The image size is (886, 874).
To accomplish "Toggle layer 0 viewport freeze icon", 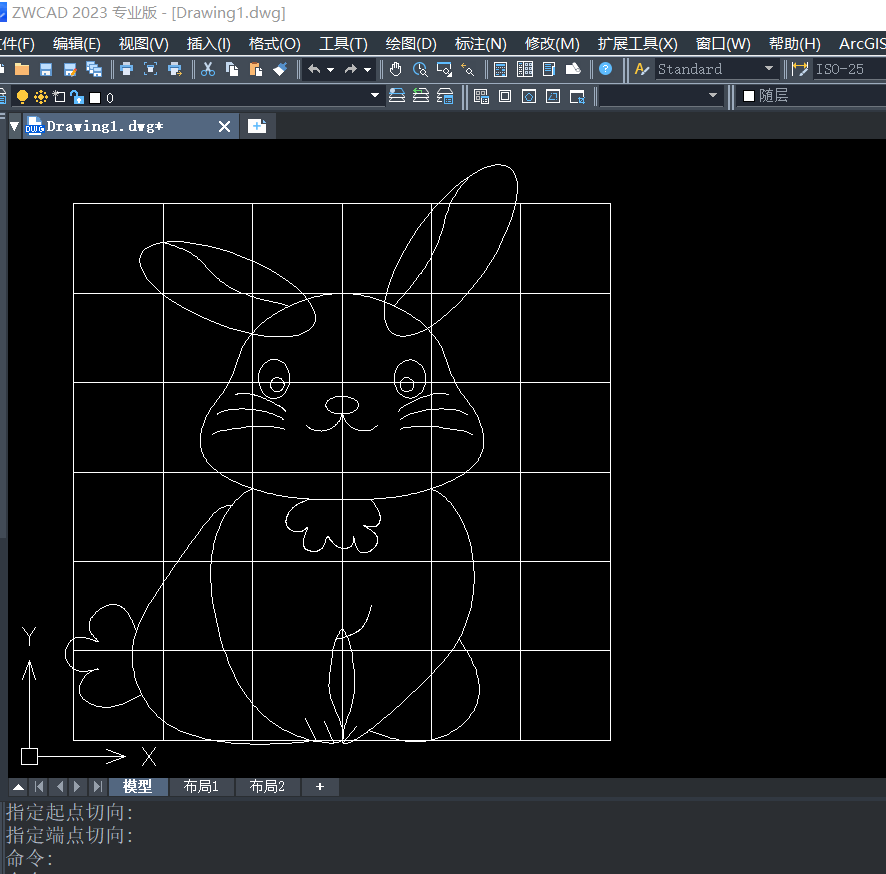I will [x=59, y=97].
